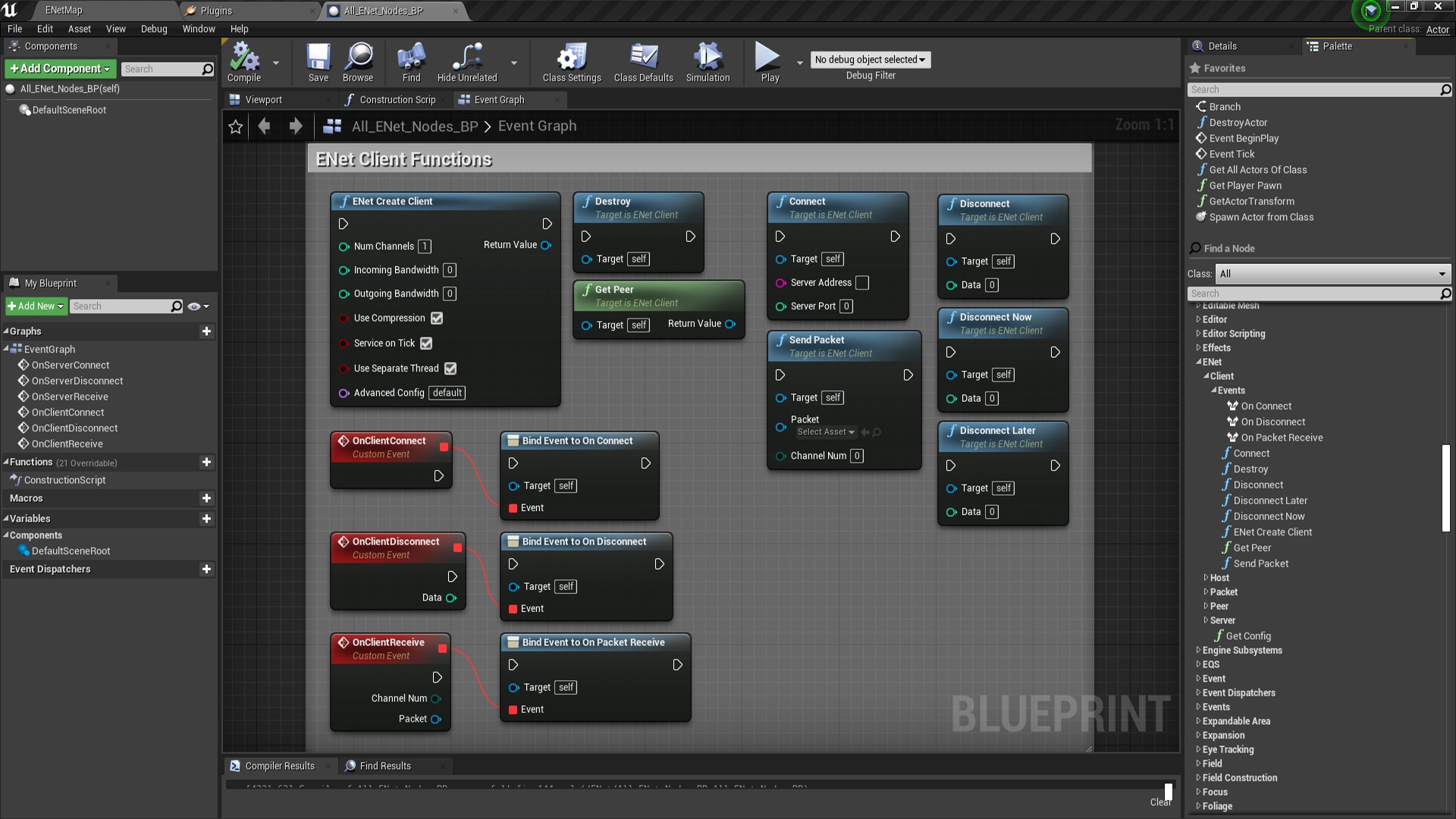1456x819 pixels.
Task: Open the debug object filter dropdown
Action: (x=870, y=60)
